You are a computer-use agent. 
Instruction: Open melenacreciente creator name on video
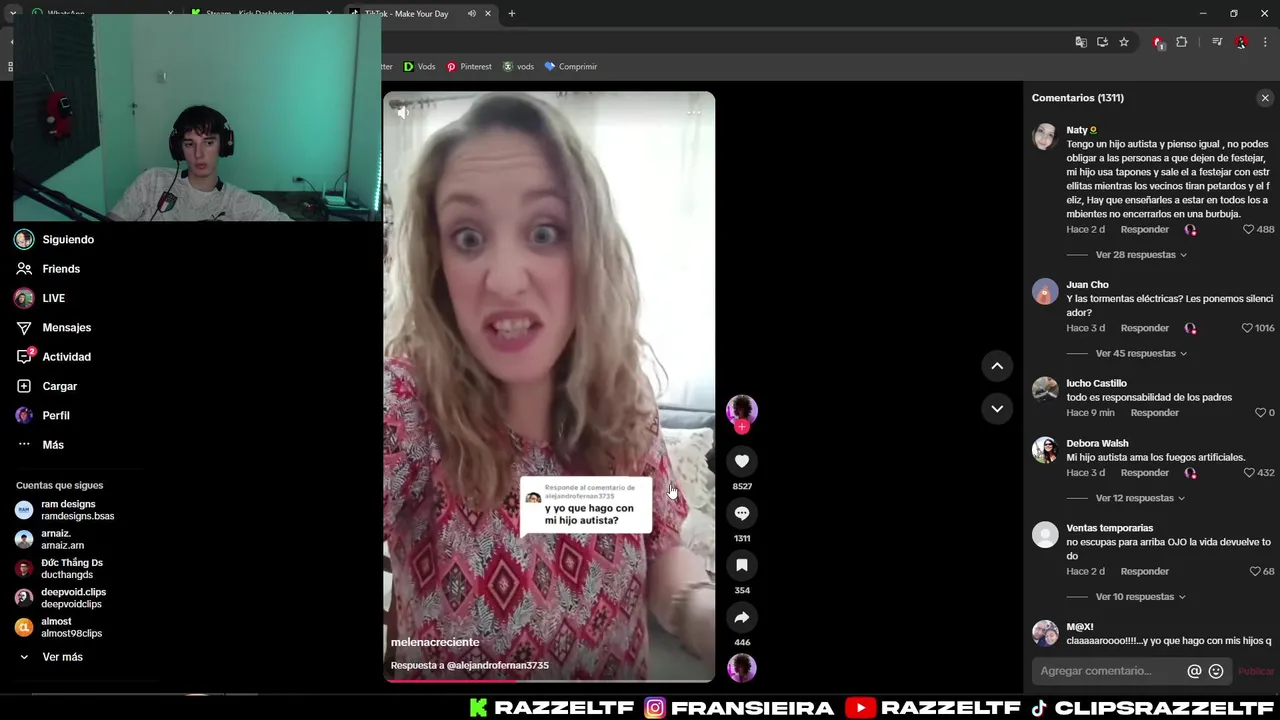pos(435,642)
